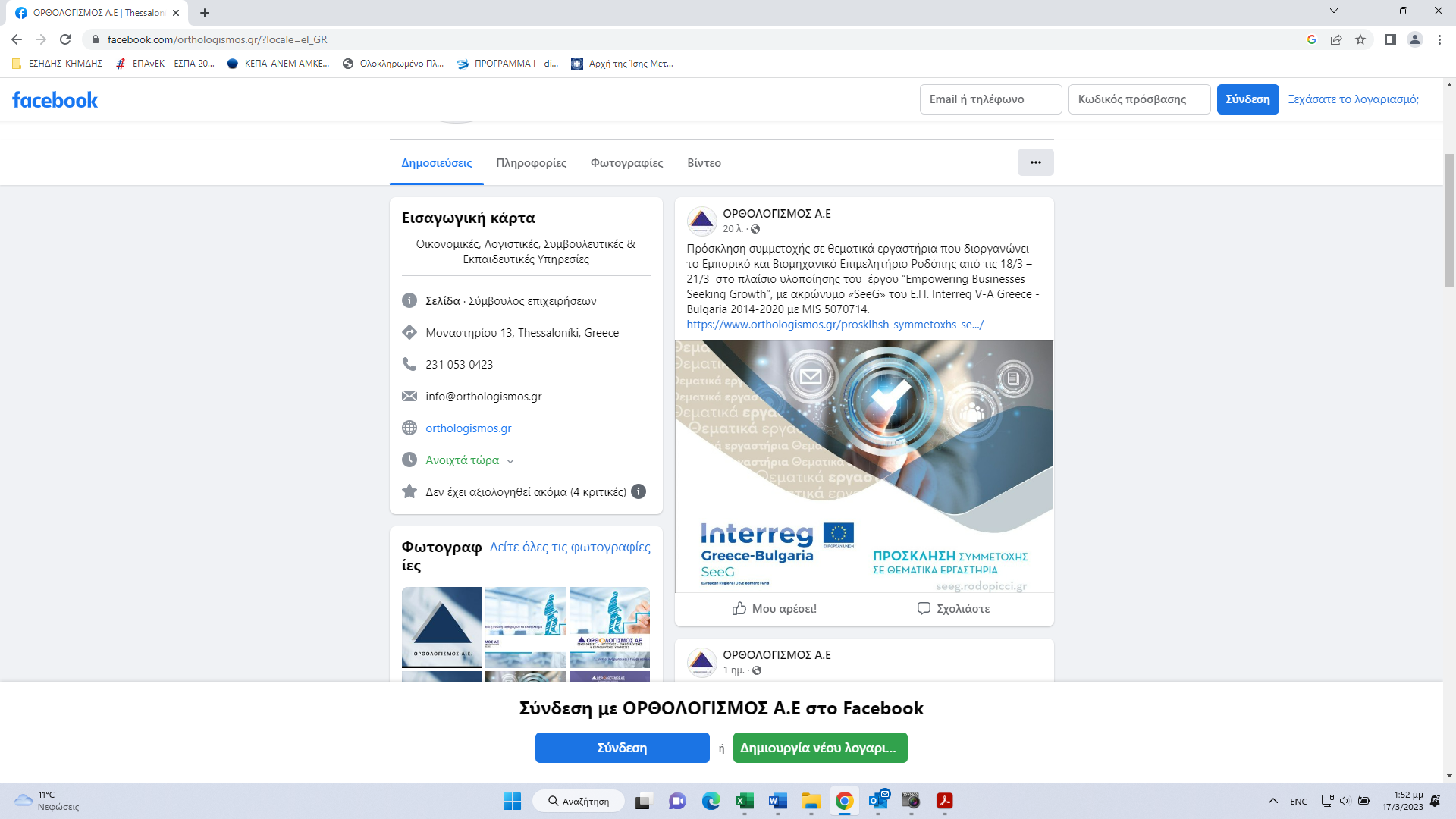Click the blue Σύνδεση button in bottom banner
1456x819 pixels.
tap(622, 748)
